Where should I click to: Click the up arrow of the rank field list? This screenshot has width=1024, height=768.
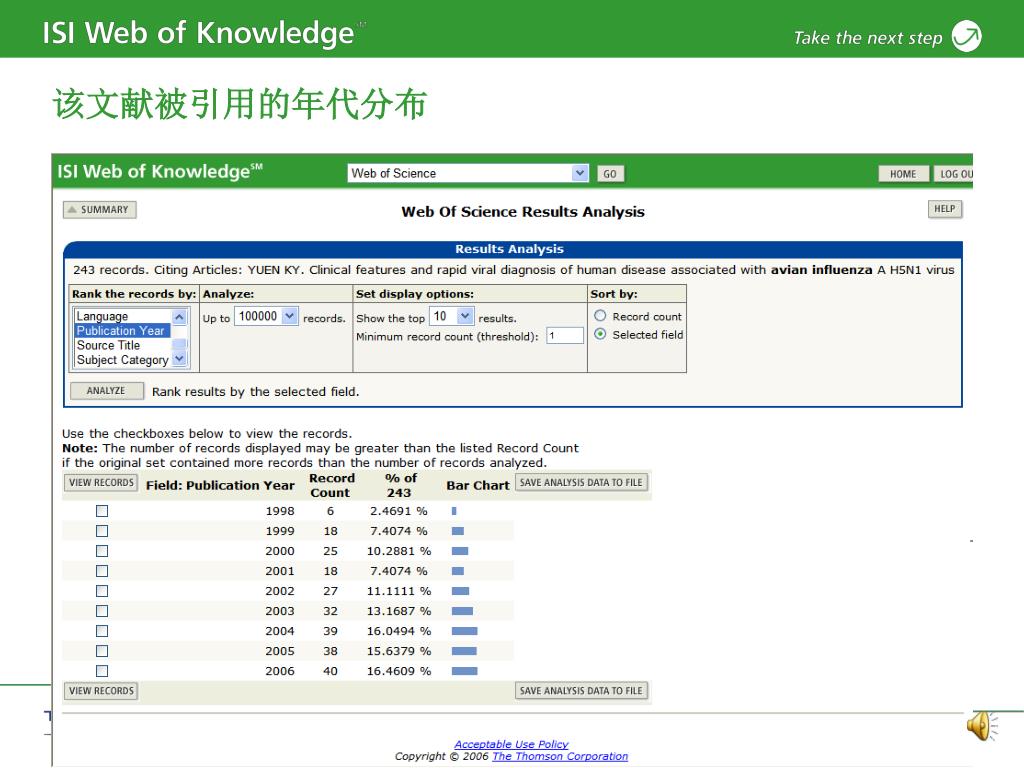tap(180, 317)
